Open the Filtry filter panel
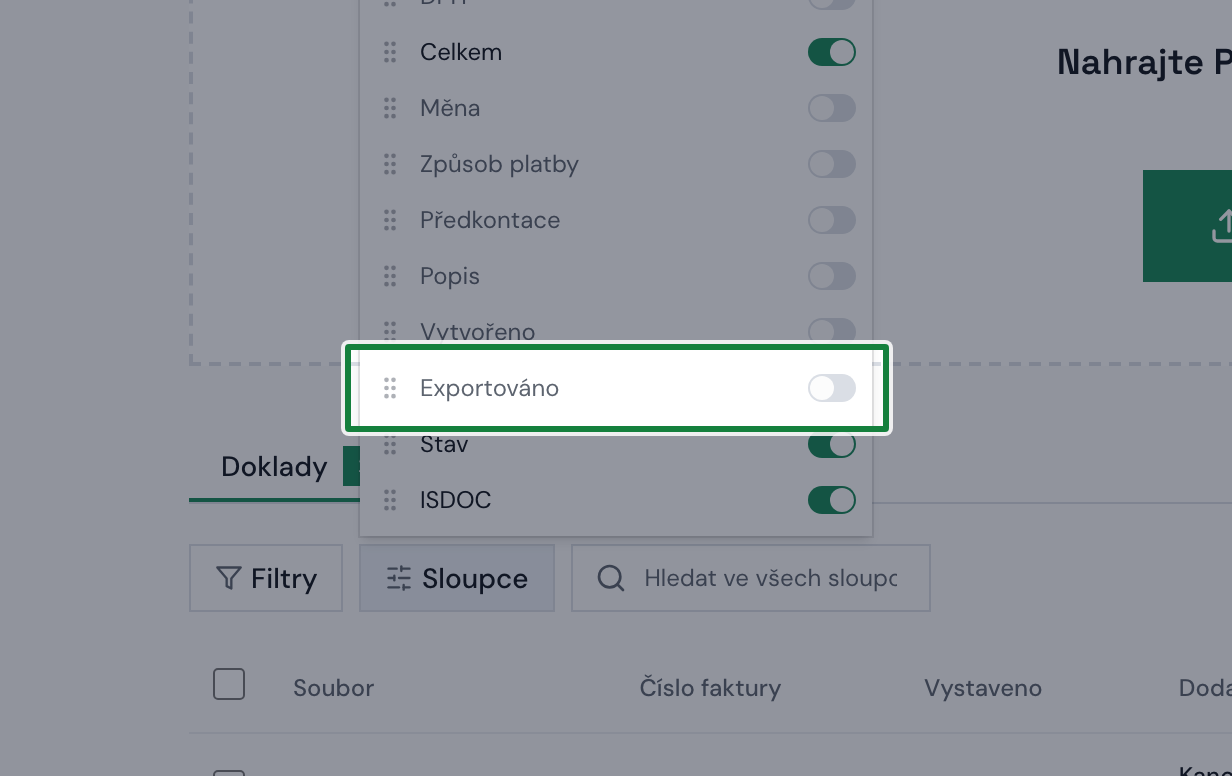This screenshot has height=776, width=1232. (x=266, y=578)
